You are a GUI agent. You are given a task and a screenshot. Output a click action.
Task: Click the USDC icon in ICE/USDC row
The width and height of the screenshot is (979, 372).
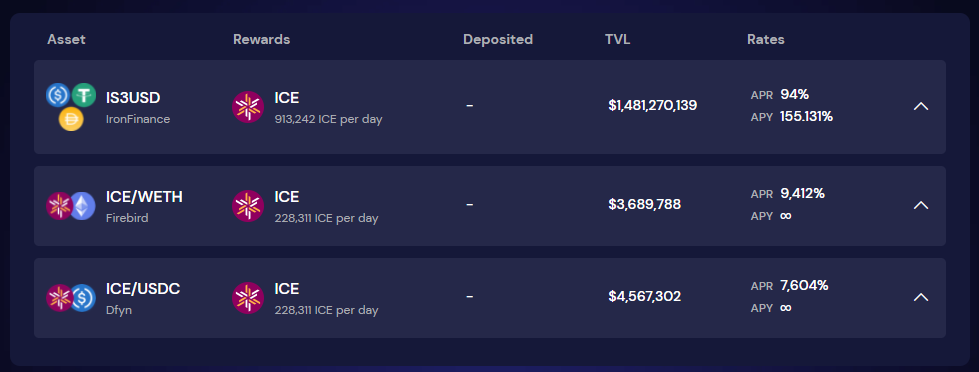(82, 298)
